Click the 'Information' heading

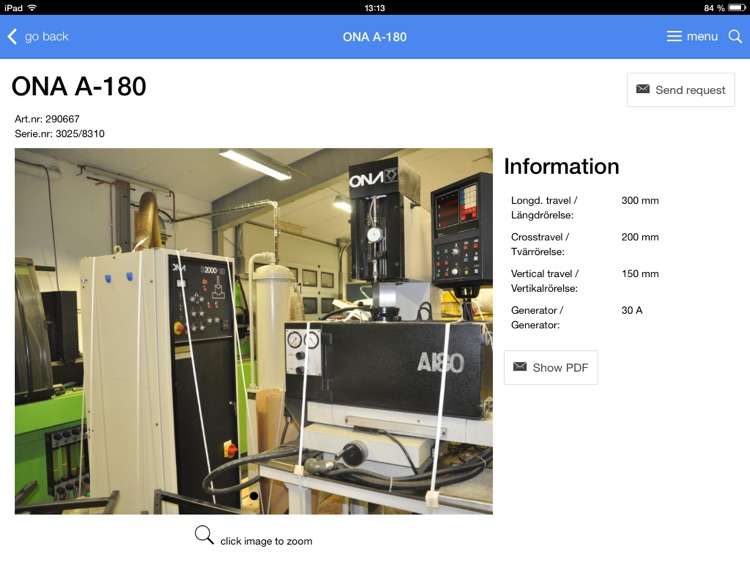(x=562, y=166)
